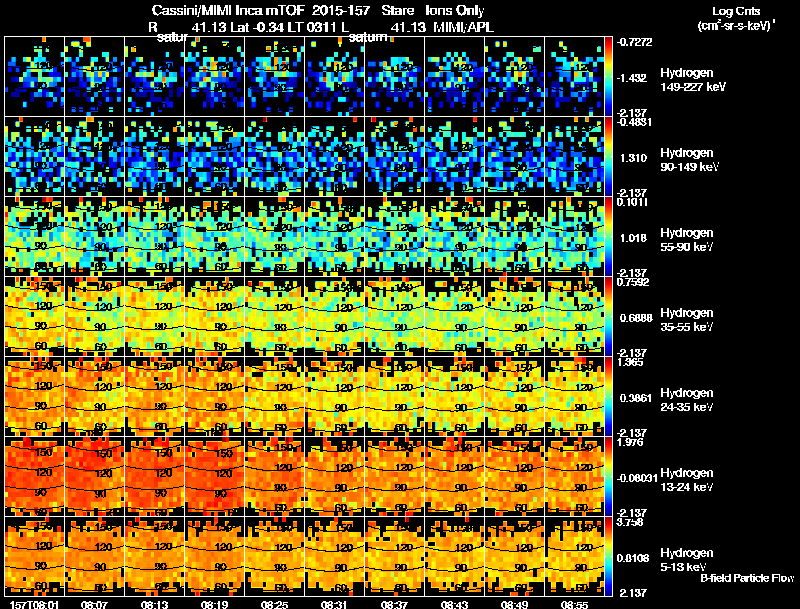Click the 'Hydrogen 24-35 keV' row label
Viewport: 800px width, 609px height.
tap(687, 400)
